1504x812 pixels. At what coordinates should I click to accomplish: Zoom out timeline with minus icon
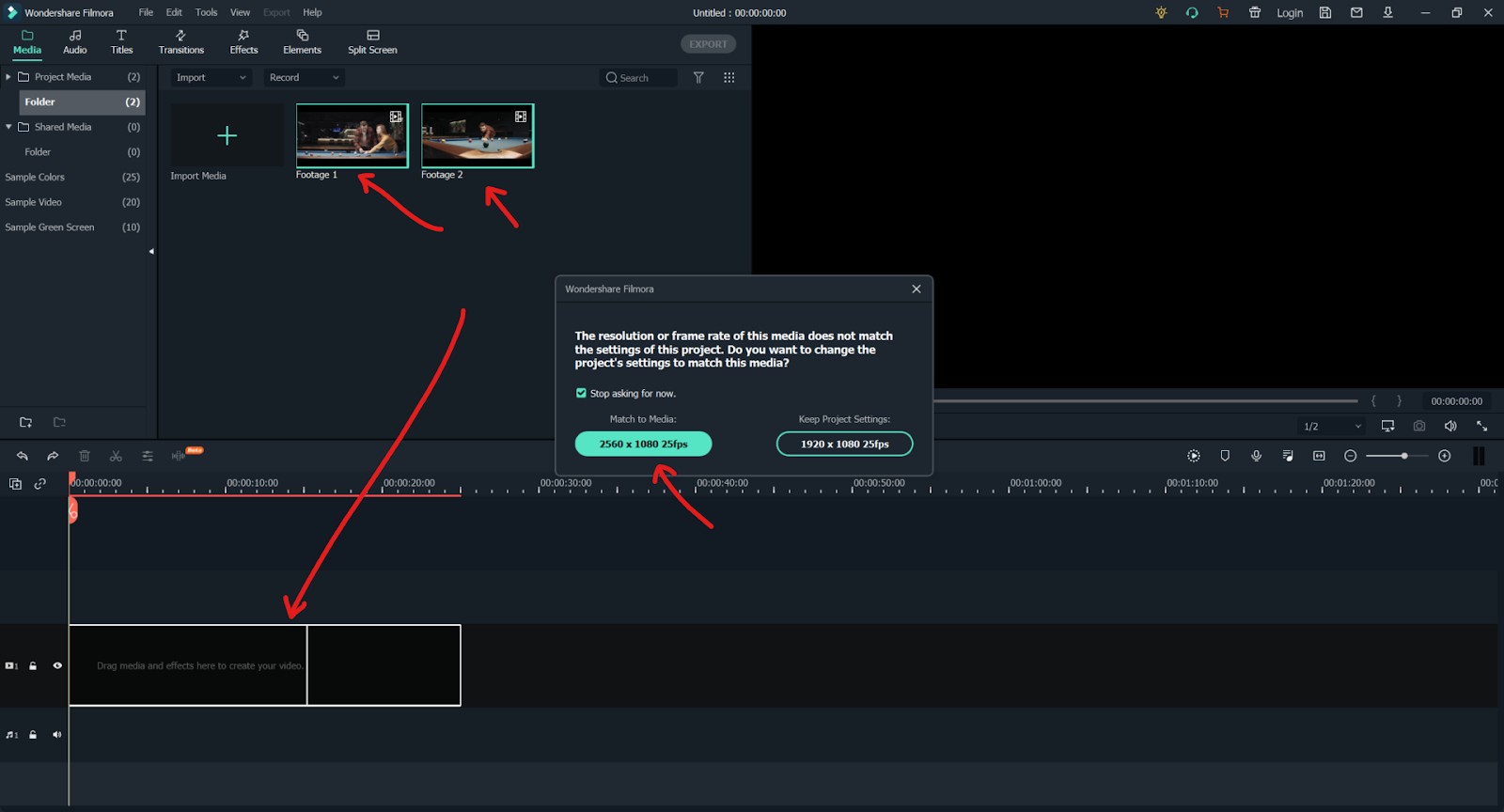pos(1351,456)
